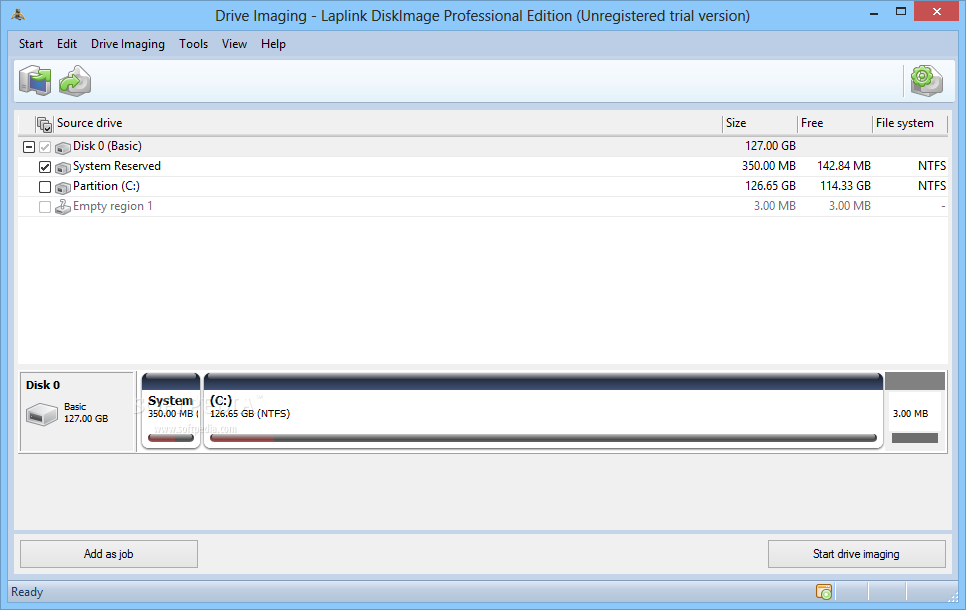Open the Tools menu
The image size is (966, 610).
click(x=193, y=44)
